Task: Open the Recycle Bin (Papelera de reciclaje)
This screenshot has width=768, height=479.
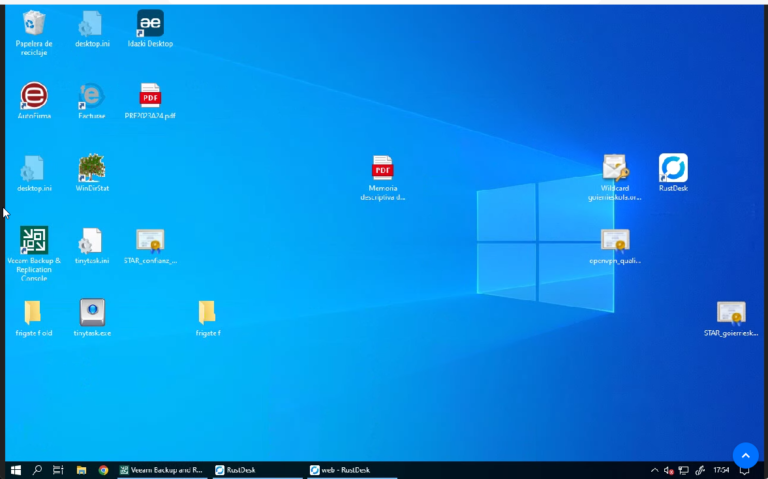Action: coord(33,24)
